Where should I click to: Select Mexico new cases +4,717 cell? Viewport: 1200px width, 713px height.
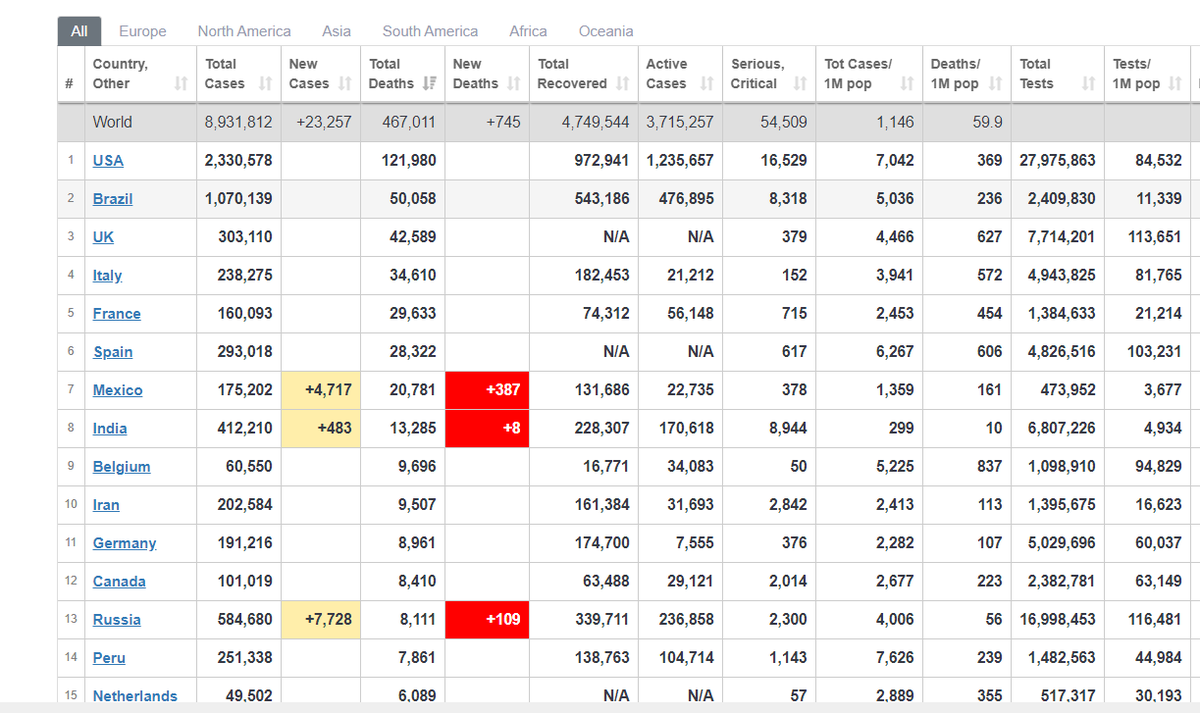[x=319, y=390]
